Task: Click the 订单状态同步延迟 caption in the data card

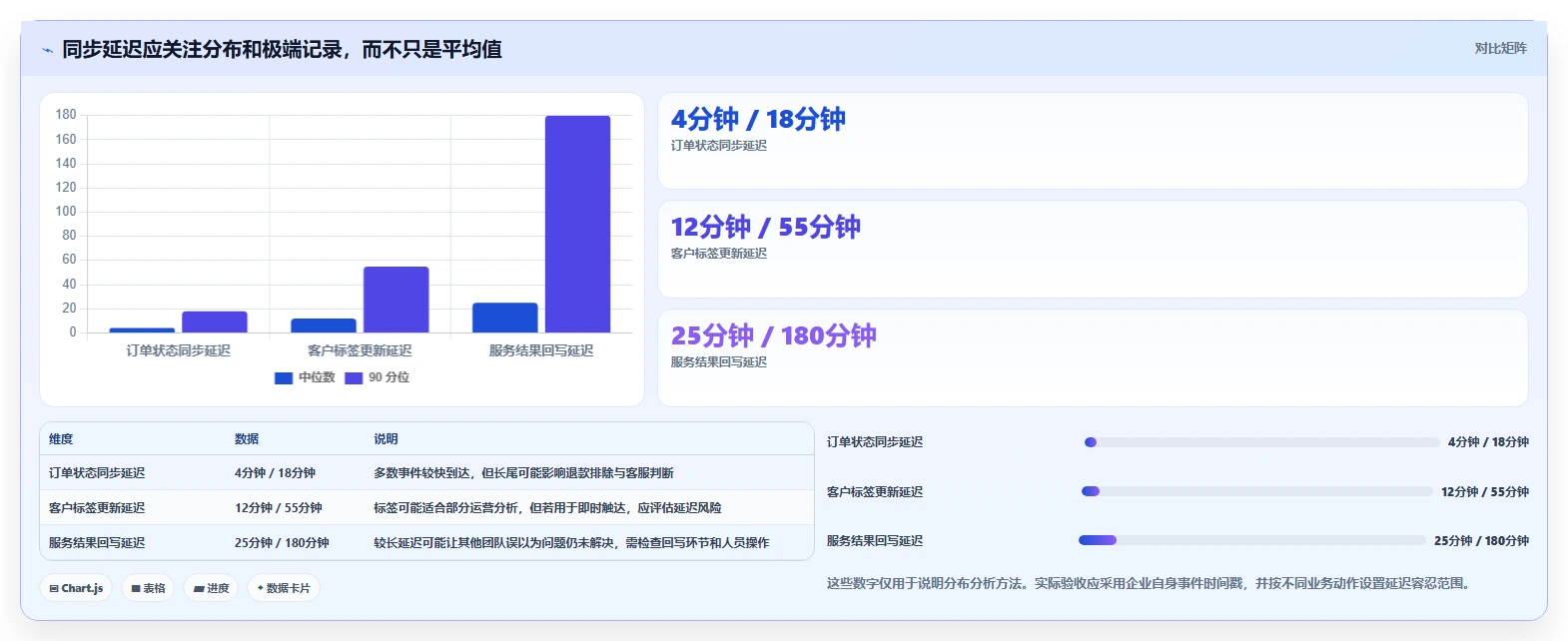Action: (719, 146)
